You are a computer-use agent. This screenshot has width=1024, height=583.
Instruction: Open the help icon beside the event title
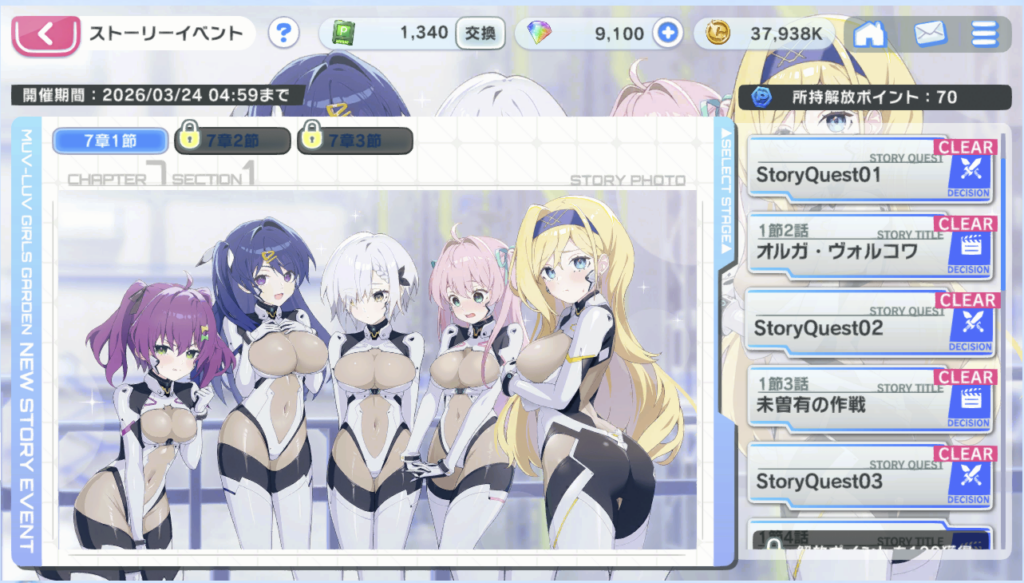click(283, 33)
